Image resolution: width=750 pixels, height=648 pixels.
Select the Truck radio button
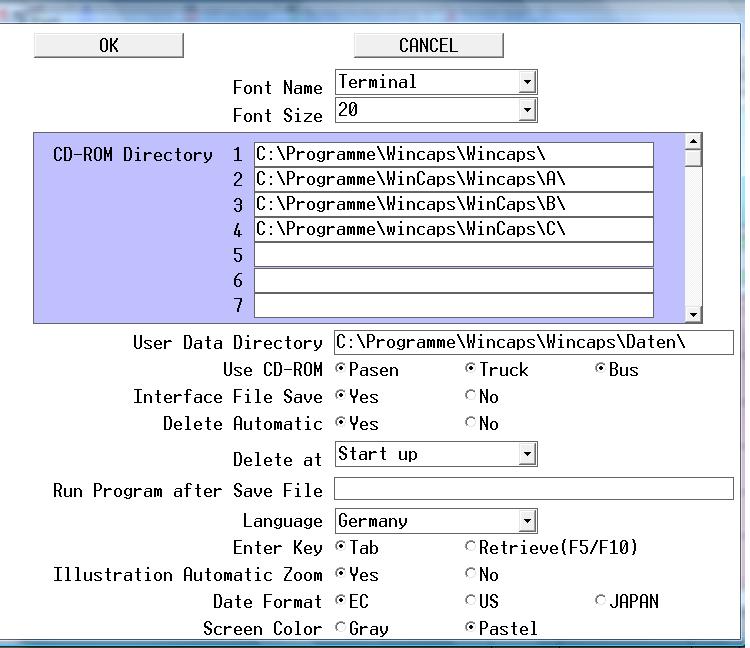[x=471, y=369]
